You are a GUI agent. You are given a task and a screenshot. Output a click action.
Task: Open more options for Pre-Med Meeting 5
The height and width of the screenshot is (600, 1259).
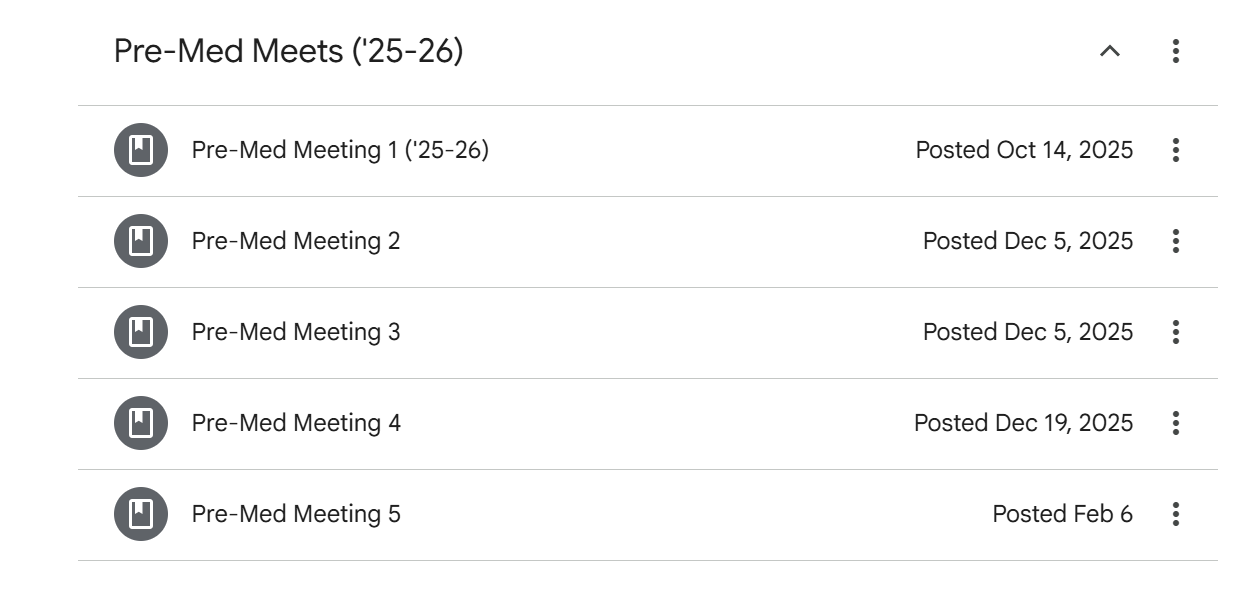(x=1175, y=515)
